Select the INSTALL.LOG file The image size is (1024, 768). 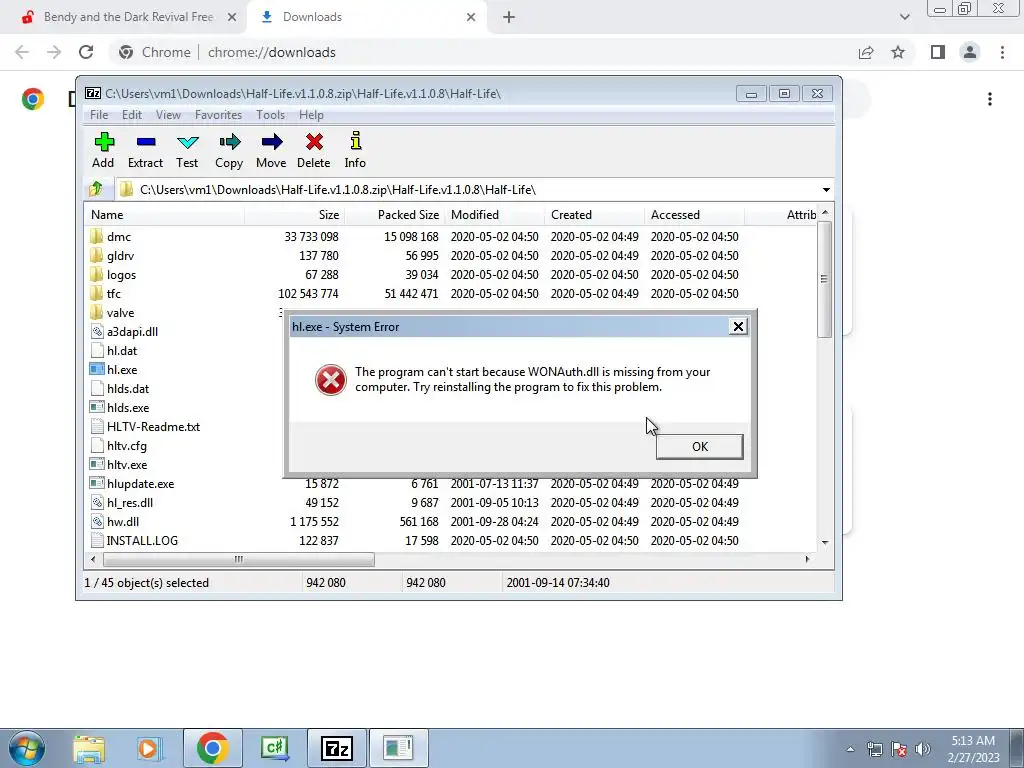133,540
